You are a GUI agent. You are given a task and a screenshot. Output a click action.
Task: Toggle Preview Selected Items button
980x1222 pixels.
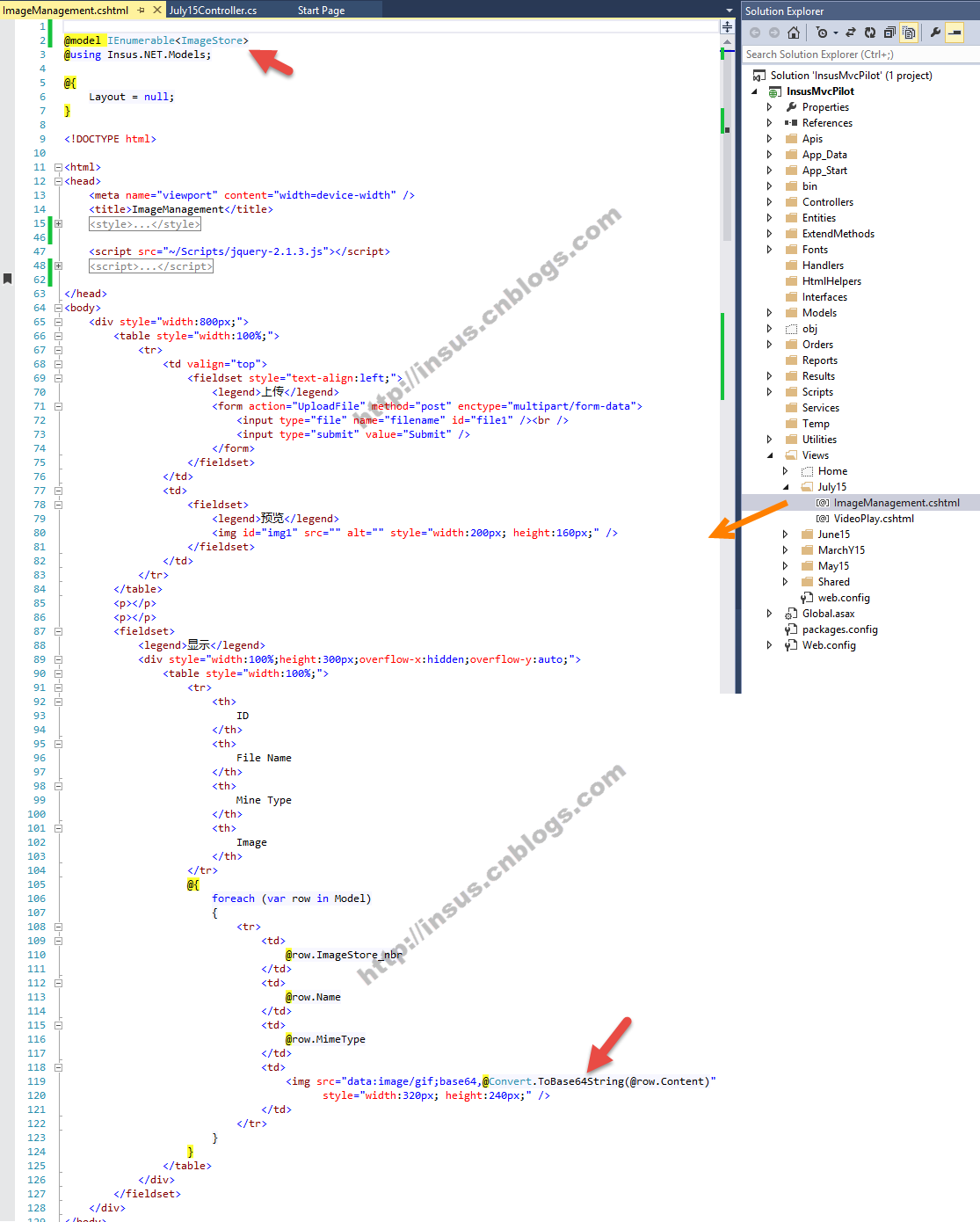(955, 33)
